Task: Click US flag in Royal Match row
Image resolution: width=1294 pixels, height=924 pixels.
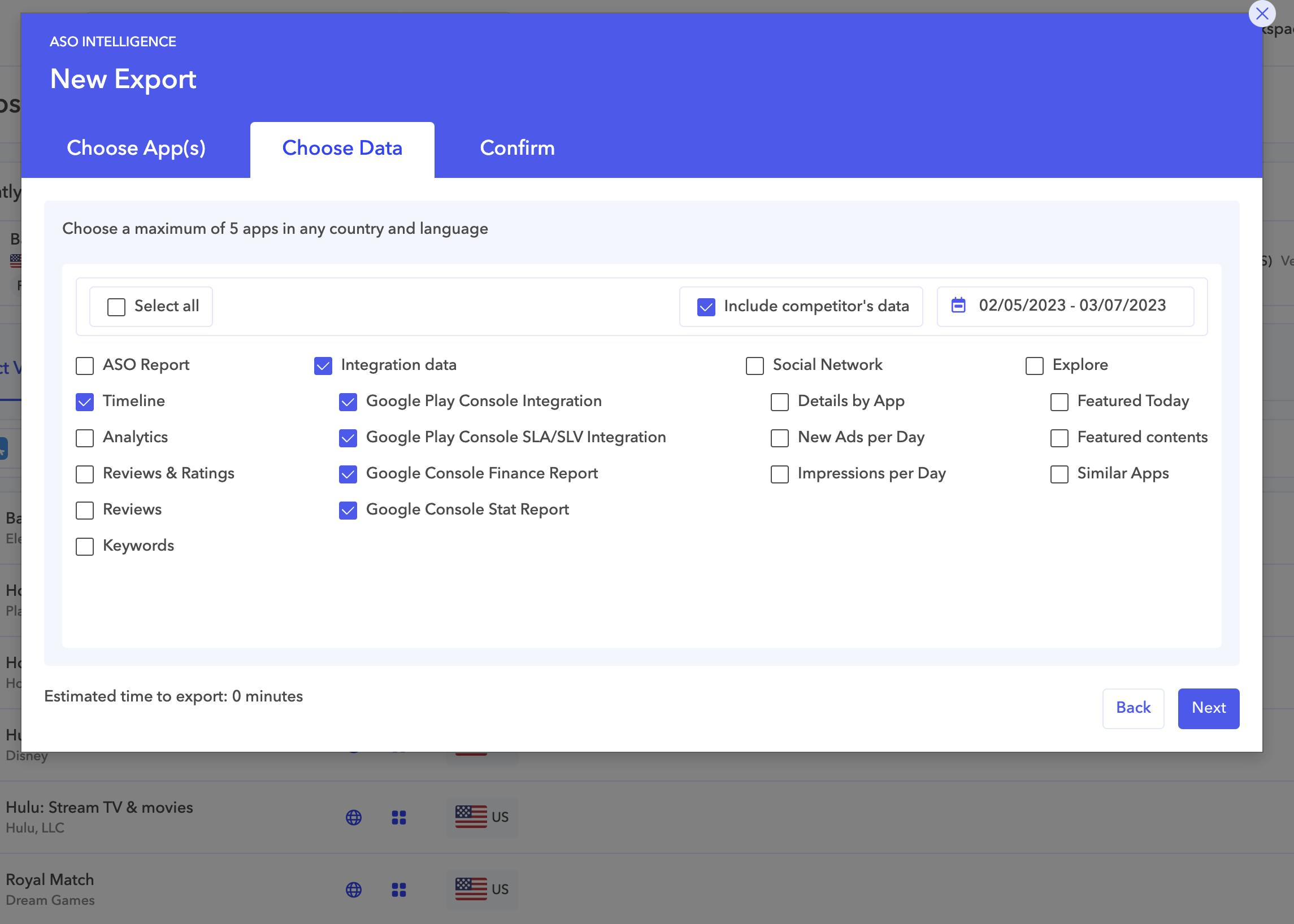Action: click(x=471, y=890)
